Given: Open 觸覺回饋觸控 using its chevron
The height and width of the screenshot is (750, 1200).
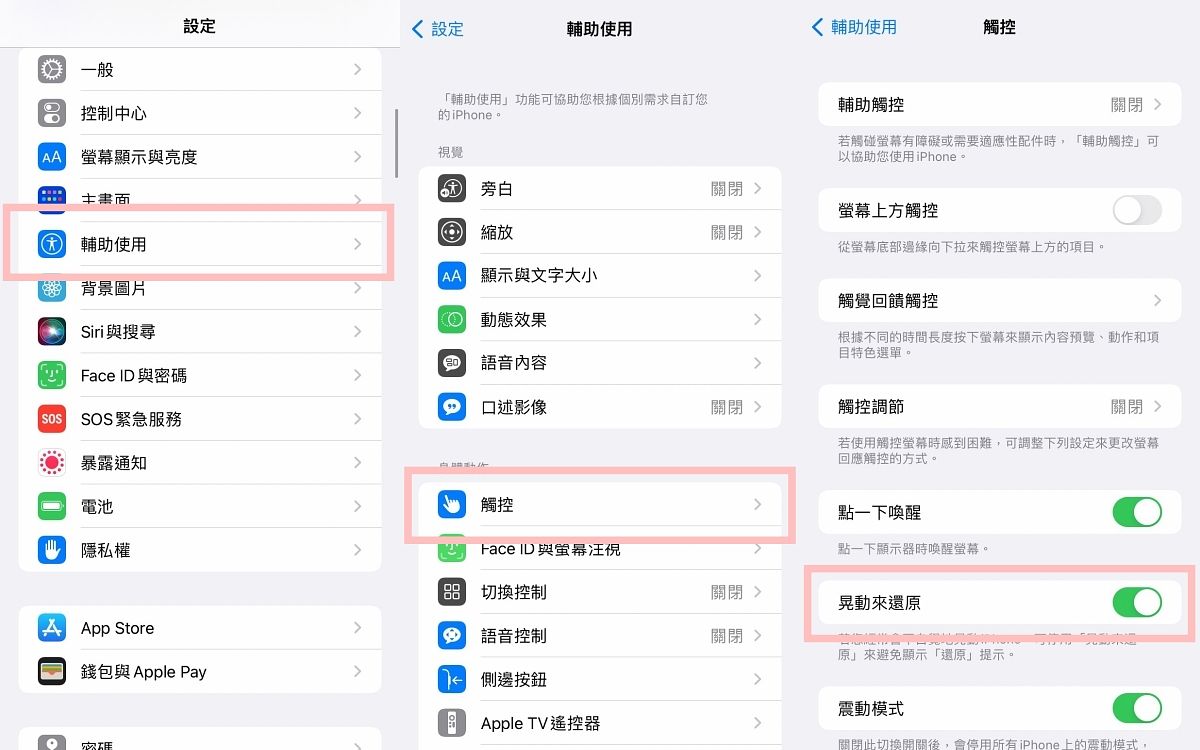Looking at the screenshot, I should click(1158, 301).
